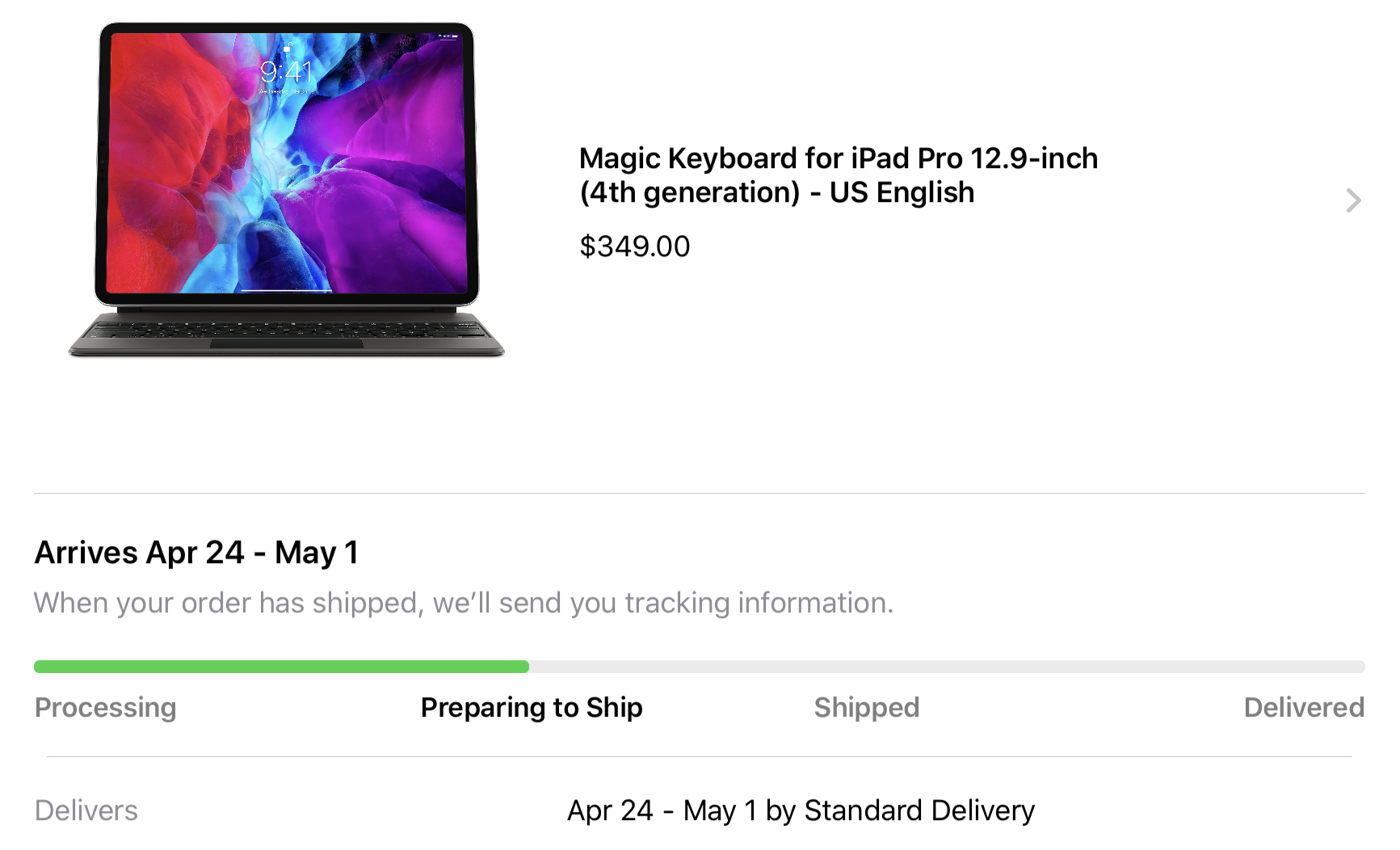Viewport: 1400px width, 850px height.
Task: Select the Shipped status step
Action: tap(867, 707)
